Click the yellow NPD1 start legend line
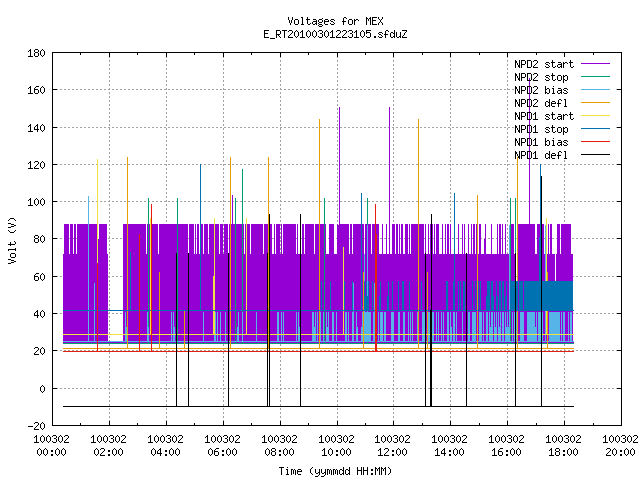 point(595,116)
